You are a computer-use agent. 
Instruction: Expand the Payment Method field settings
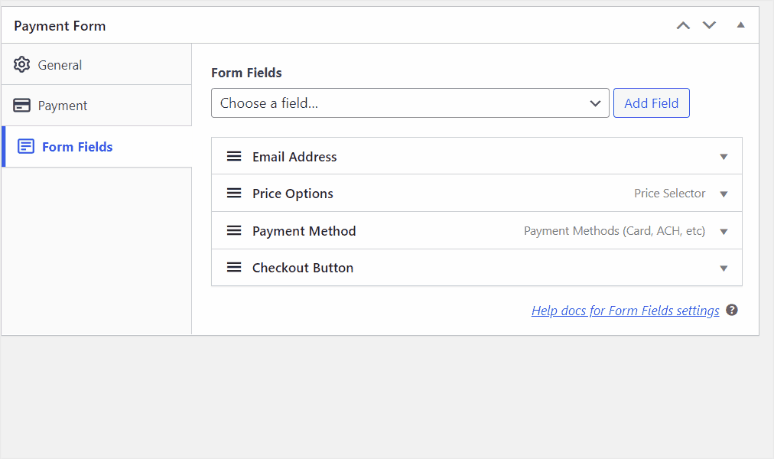[724, 231]
